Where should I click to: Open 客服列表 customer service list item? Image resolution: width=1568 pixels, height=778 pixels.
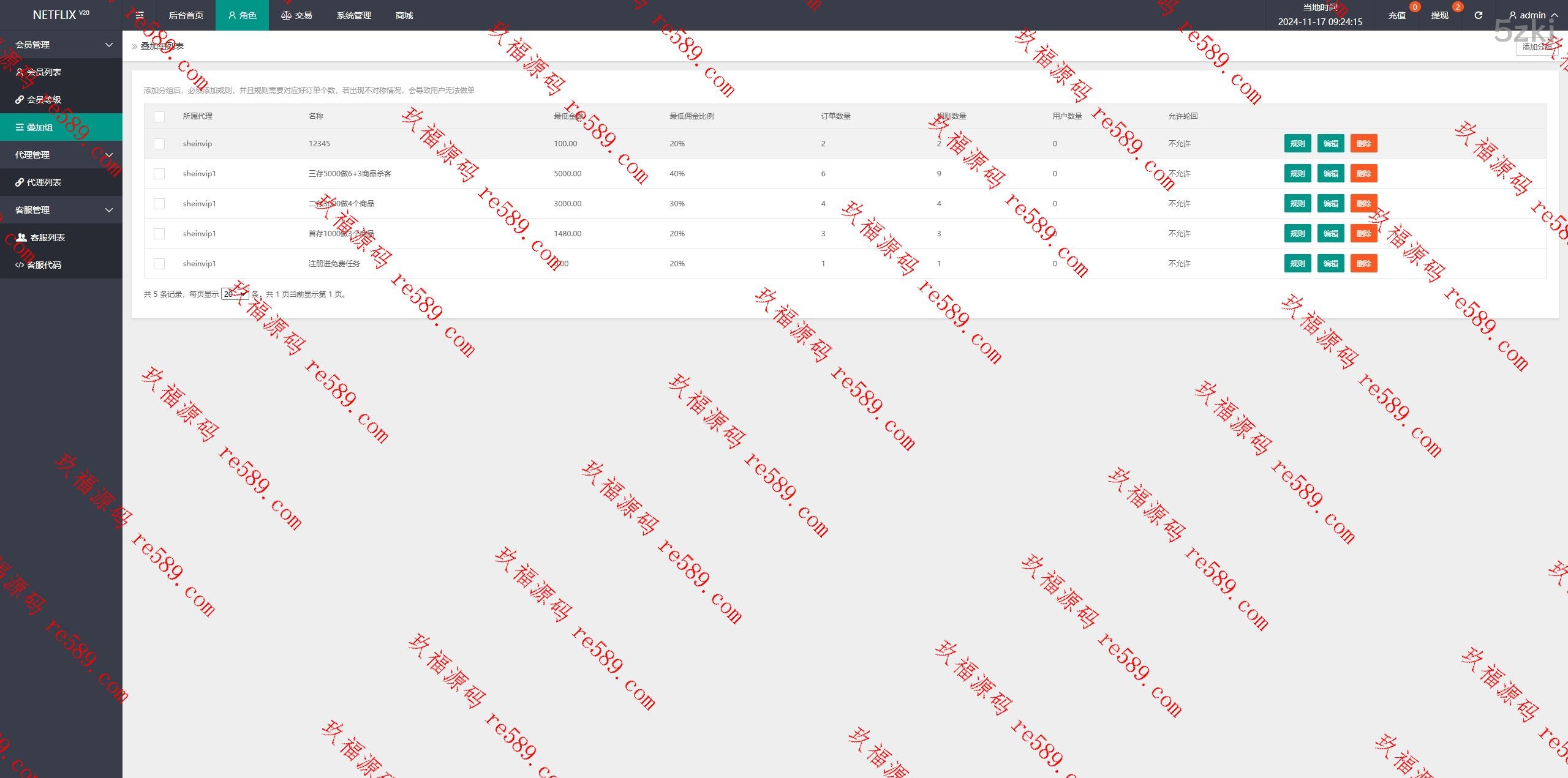(47, 238)
